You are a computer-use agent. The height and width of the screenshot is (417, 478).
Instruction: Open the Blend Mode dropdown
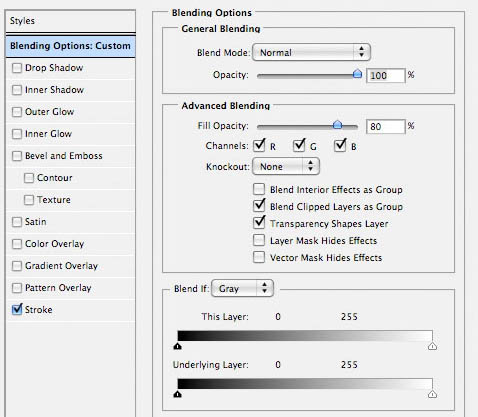point(311,52)
